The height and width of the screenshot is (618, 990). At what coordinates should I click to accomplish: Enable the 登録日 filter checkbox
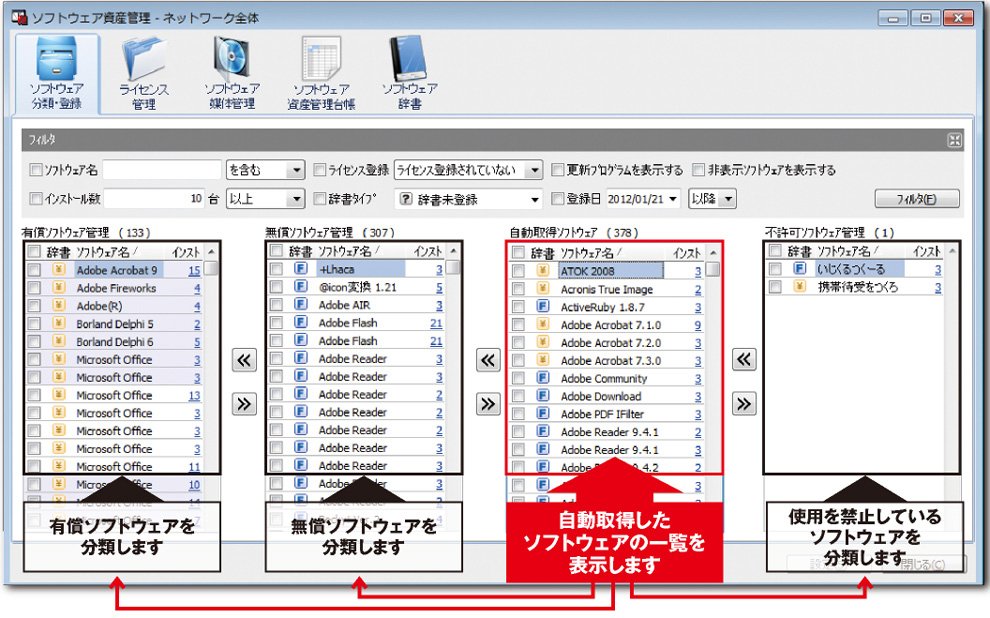tap(558, 199)
